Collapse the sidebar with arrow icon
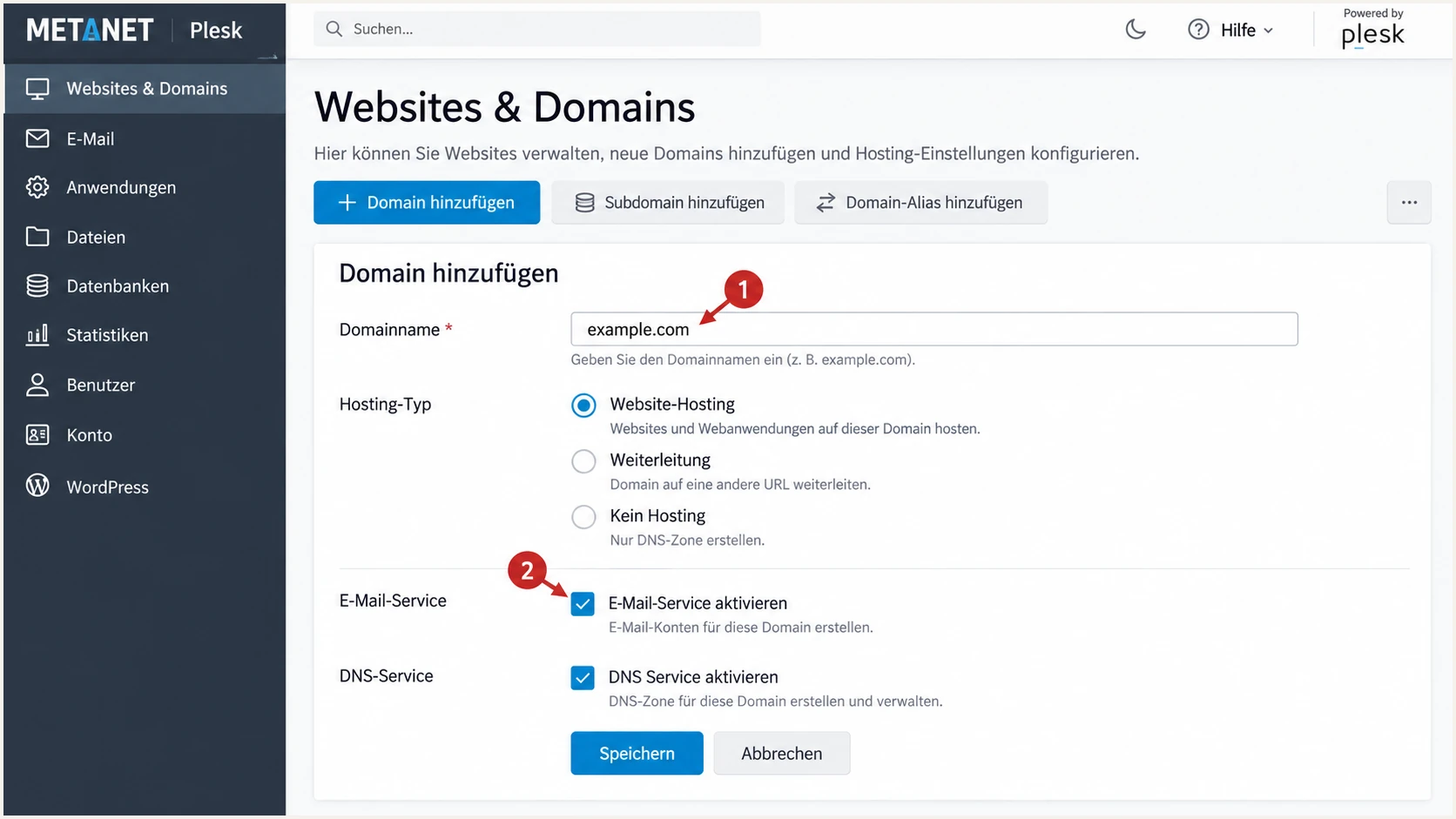This screenshot has width=1456, height=819. point(268,57)
